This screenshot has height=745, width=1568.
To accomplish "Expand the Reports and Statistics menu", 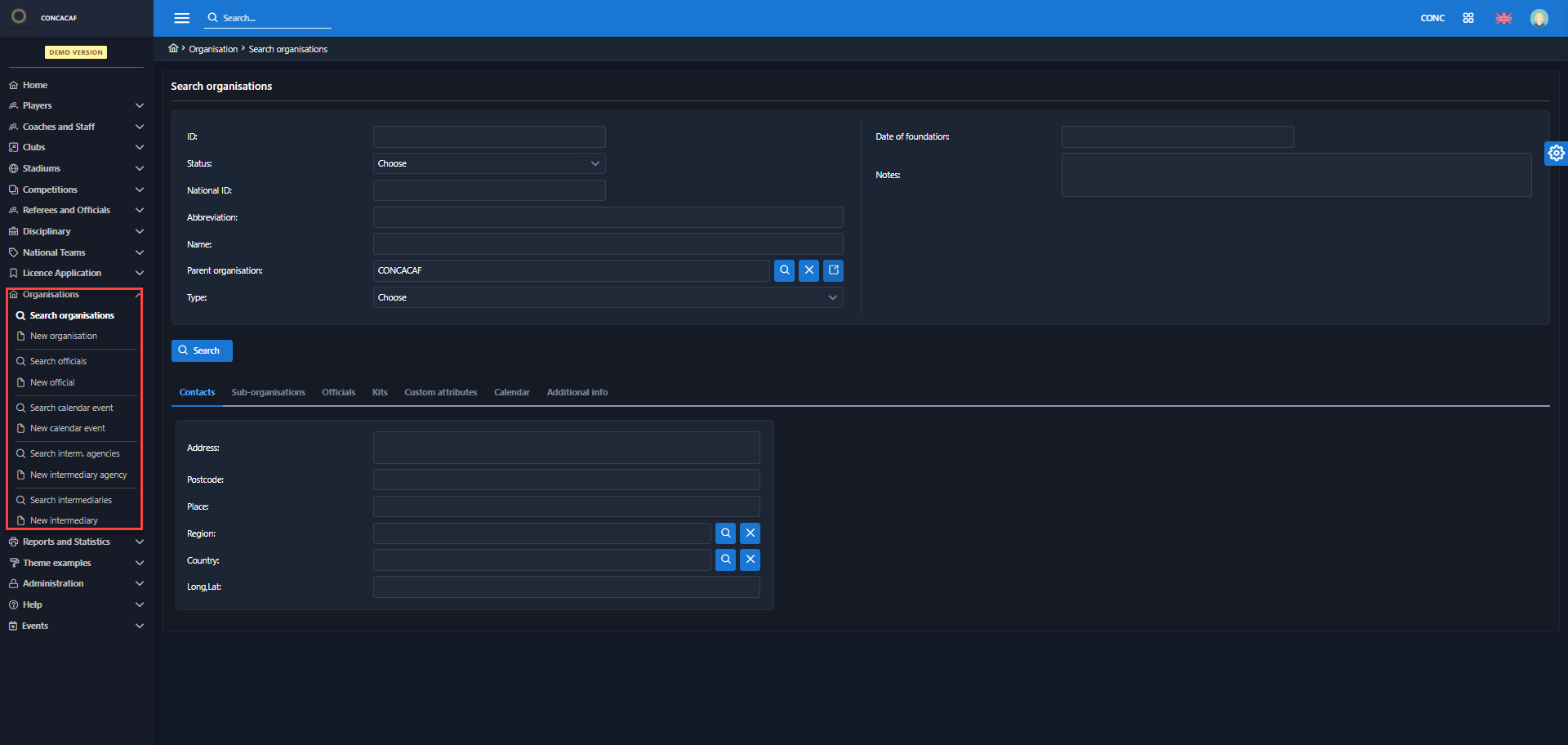I will pyautogui.click(x=76, y=542).
